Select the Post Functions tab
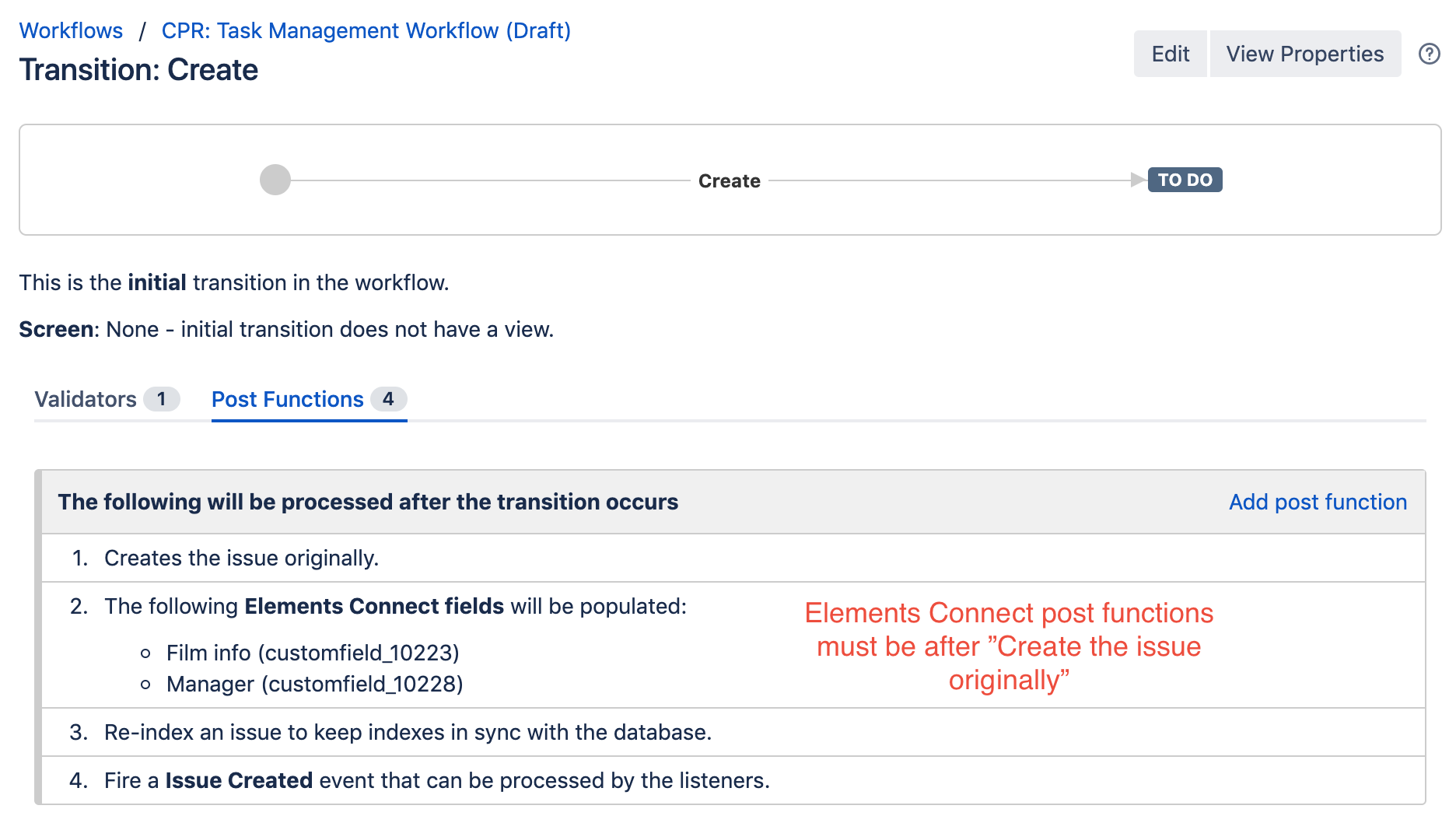The height and width of the screenshot is (837, 1456). [287, 399]
